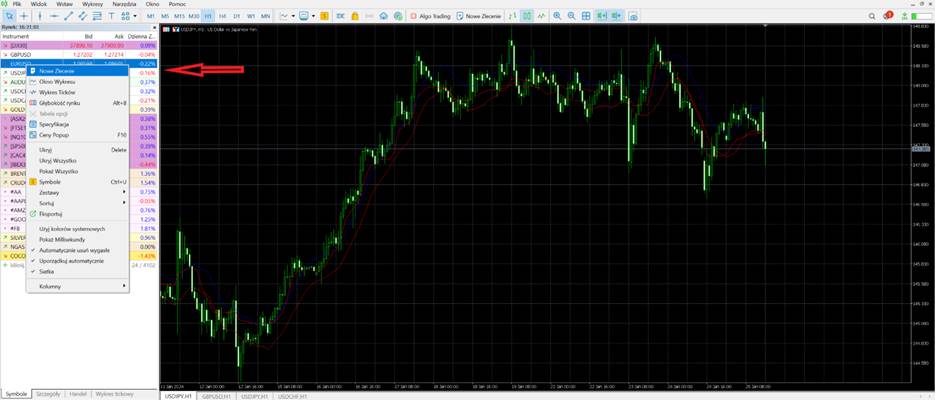
Task: Switch to candlestick chart display
Action: [527, 16]
